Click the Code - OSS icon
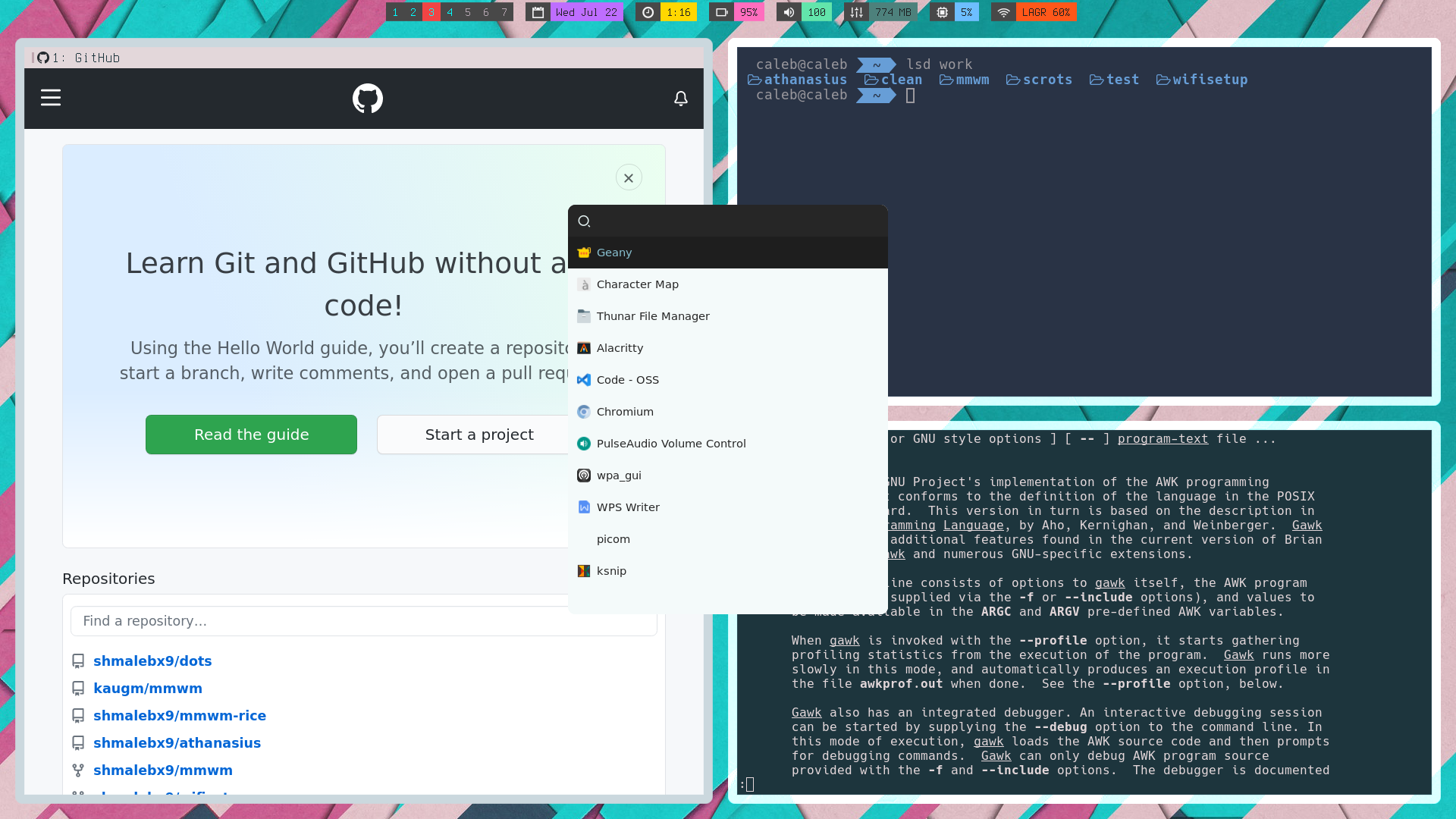1456x819 pixels. 584,380
